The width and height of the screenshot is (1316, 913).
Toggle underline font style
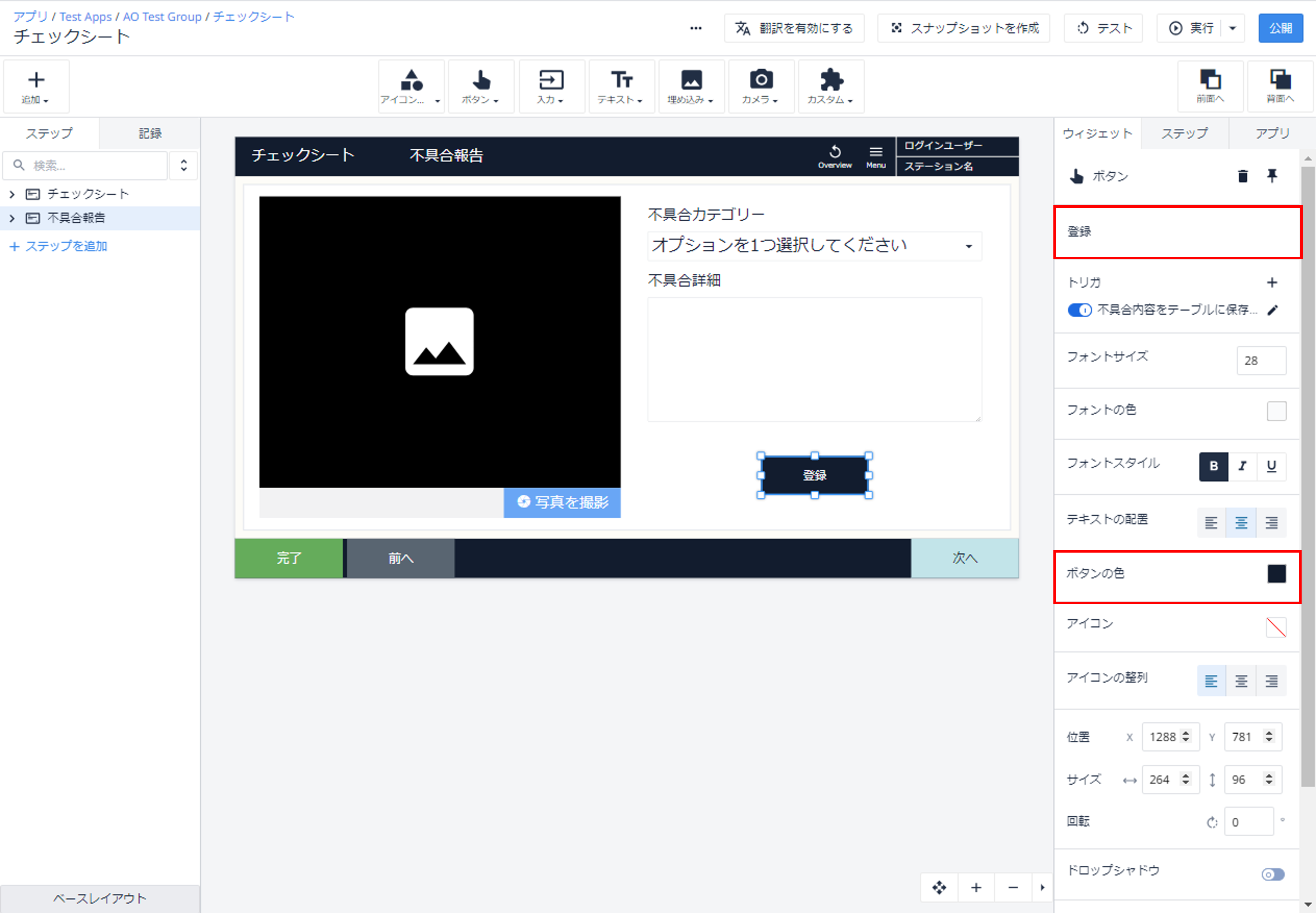1271,466
